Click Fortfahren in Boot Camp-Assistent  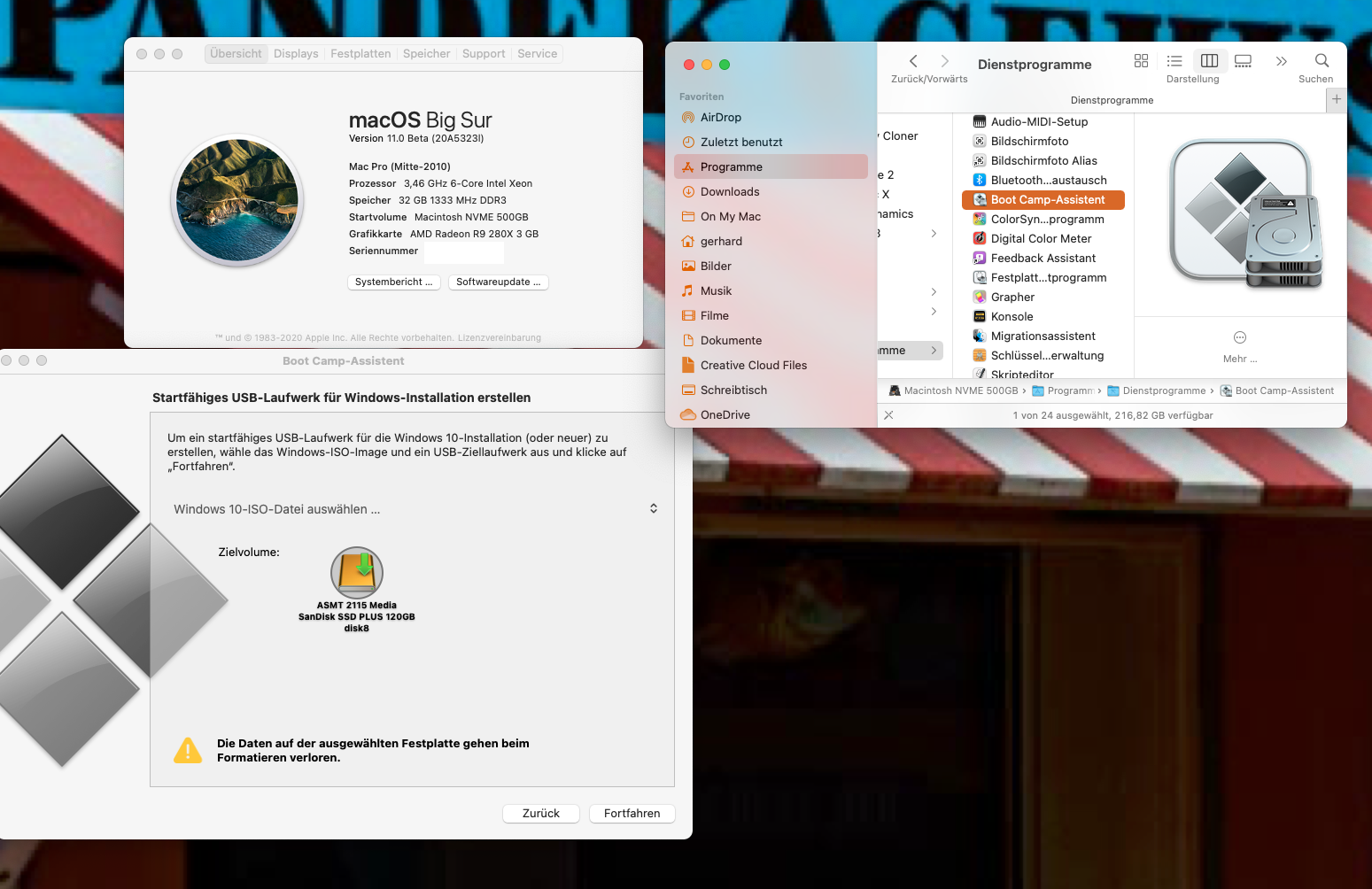tap(632, 814)
